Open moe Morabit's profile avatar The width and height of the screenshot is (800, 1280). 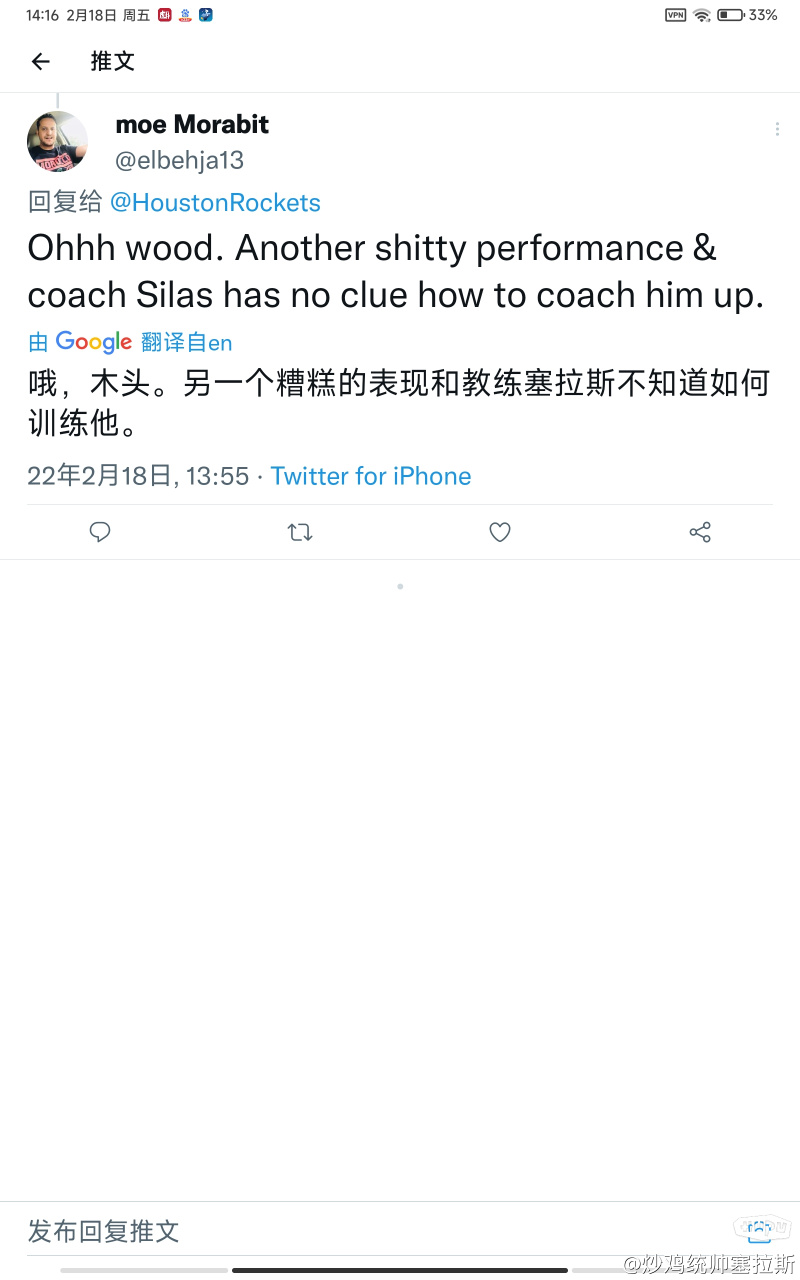(57, 141)
